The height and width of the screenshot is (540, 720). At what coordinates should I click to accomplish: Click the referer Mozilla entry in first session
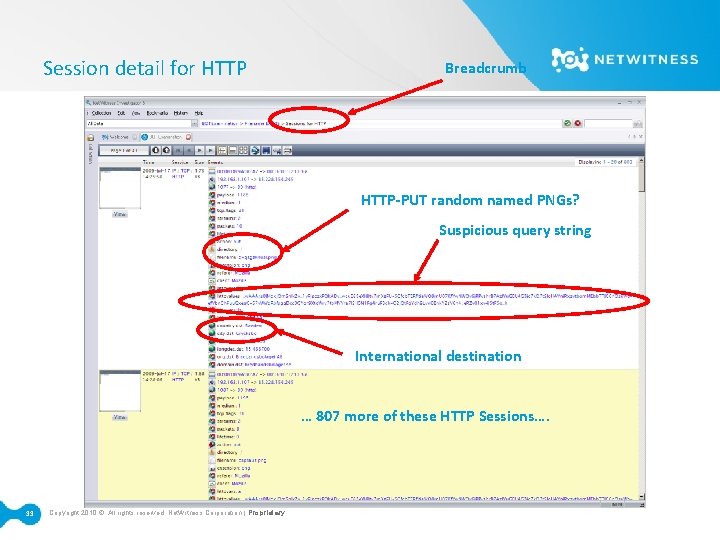click(x=233, y=273)
